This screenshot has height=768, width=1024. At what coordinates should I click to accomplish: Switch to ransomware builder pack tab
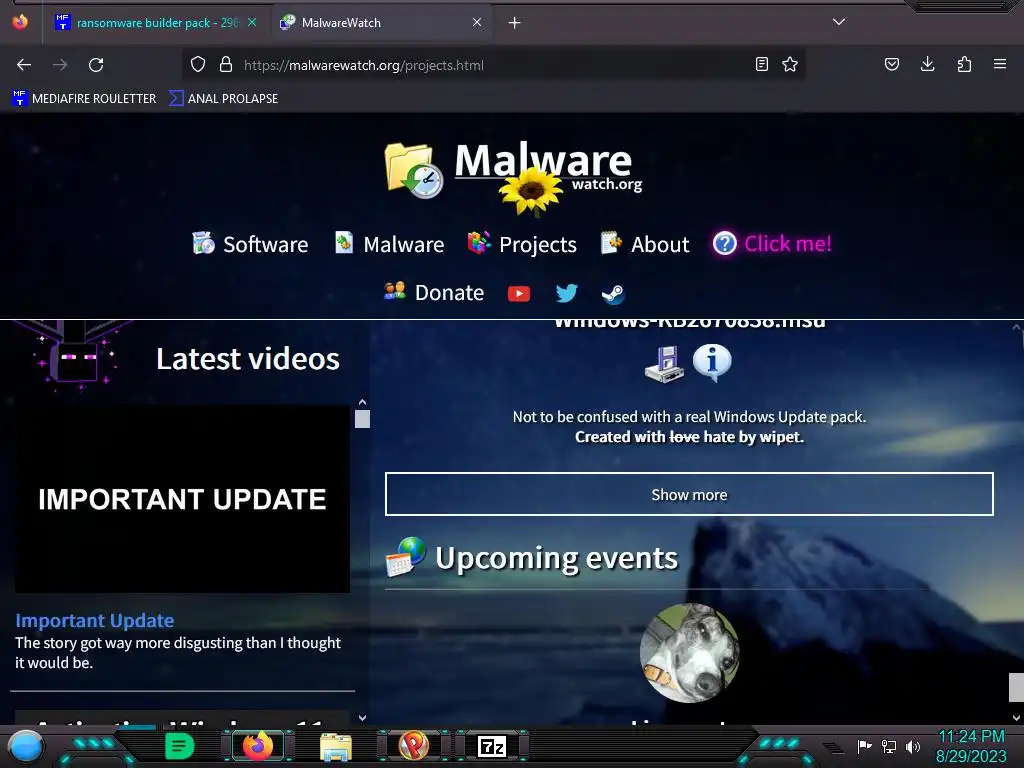pyautogui.click(x=157, y=23)
